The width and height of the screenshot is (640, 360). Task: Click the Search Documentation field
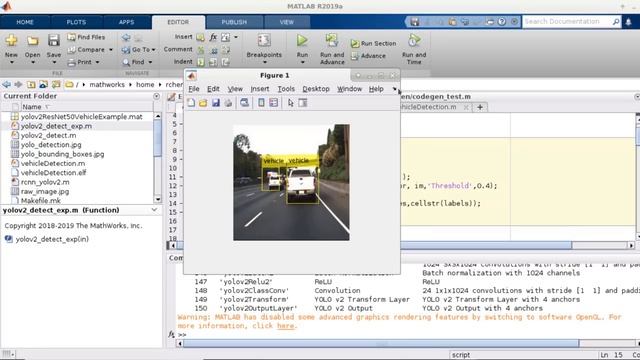(x=571, y=22)
